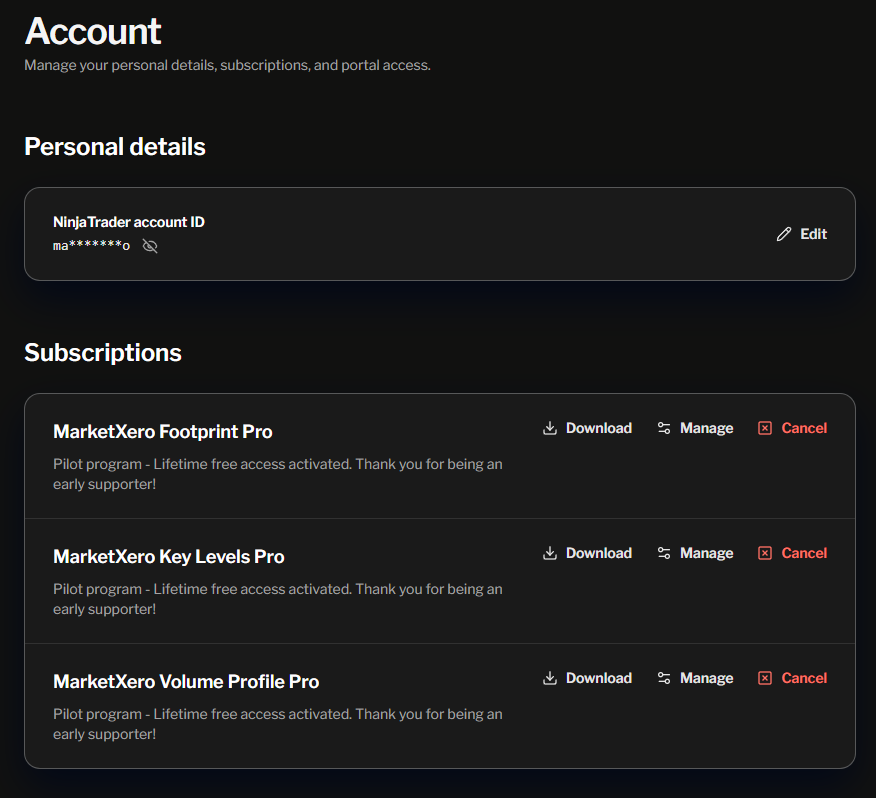Click the pencil icon beside Edit
Screen dimensions: 876x798
click(x=784, y=234)
